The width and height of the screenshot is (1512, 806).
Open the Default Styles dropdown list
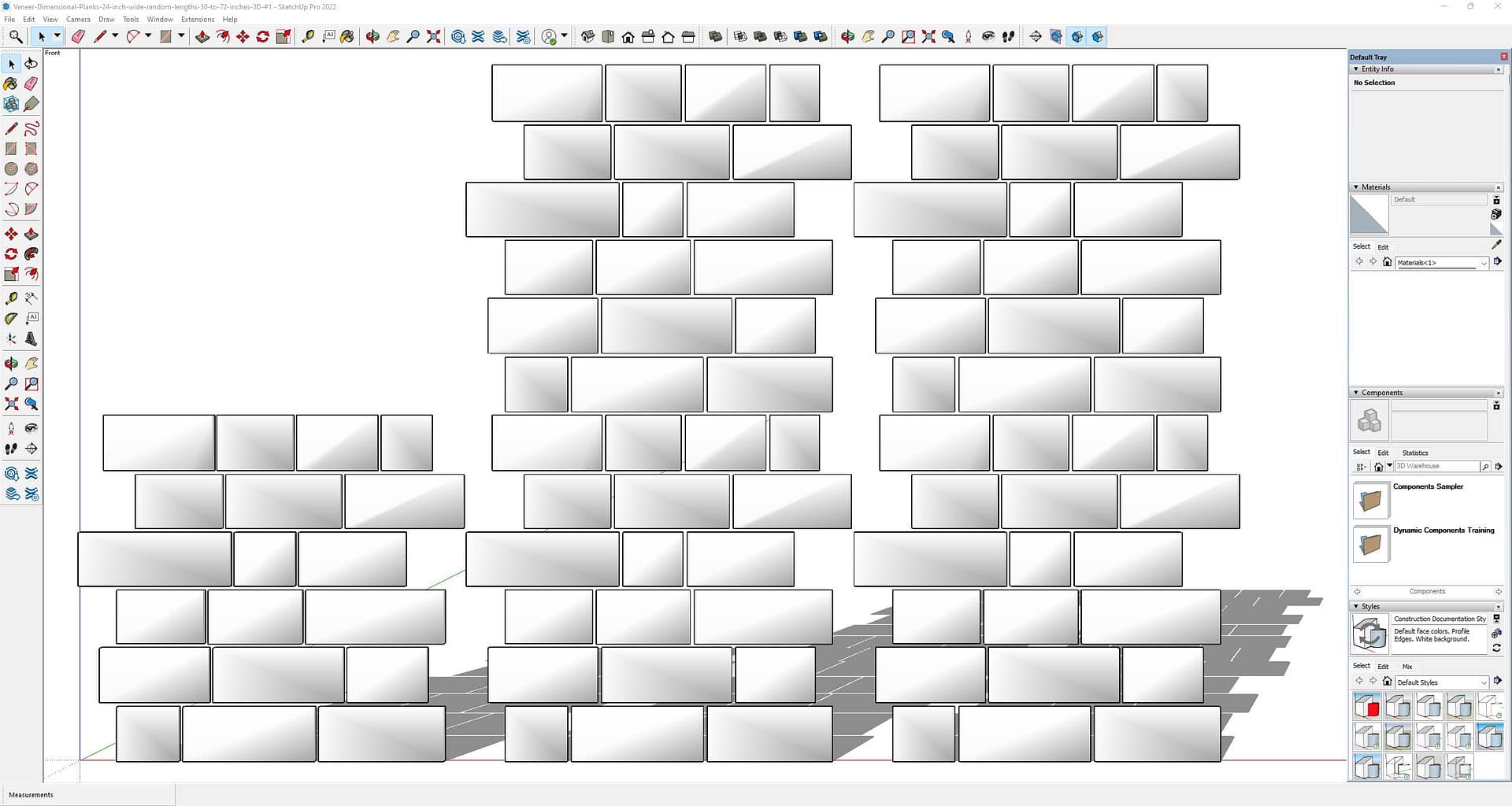point(1483,682)
